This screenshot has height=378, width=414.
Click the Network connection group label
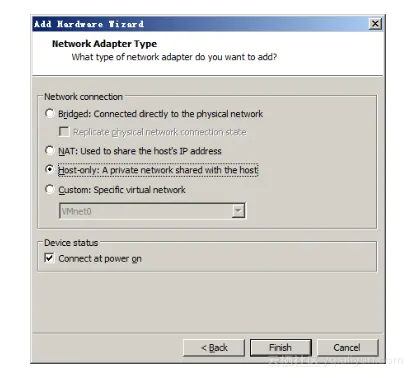[83, 97]
